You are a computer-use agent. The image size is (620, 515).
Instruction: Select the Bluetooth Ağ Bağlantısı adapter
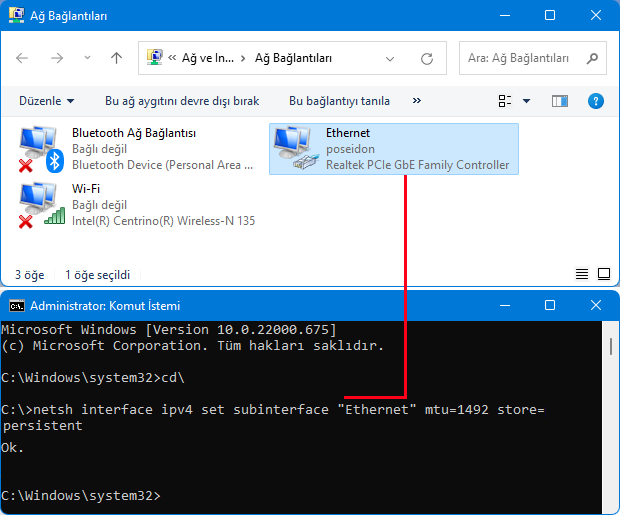pyautogui.click(x=133, y=149)
